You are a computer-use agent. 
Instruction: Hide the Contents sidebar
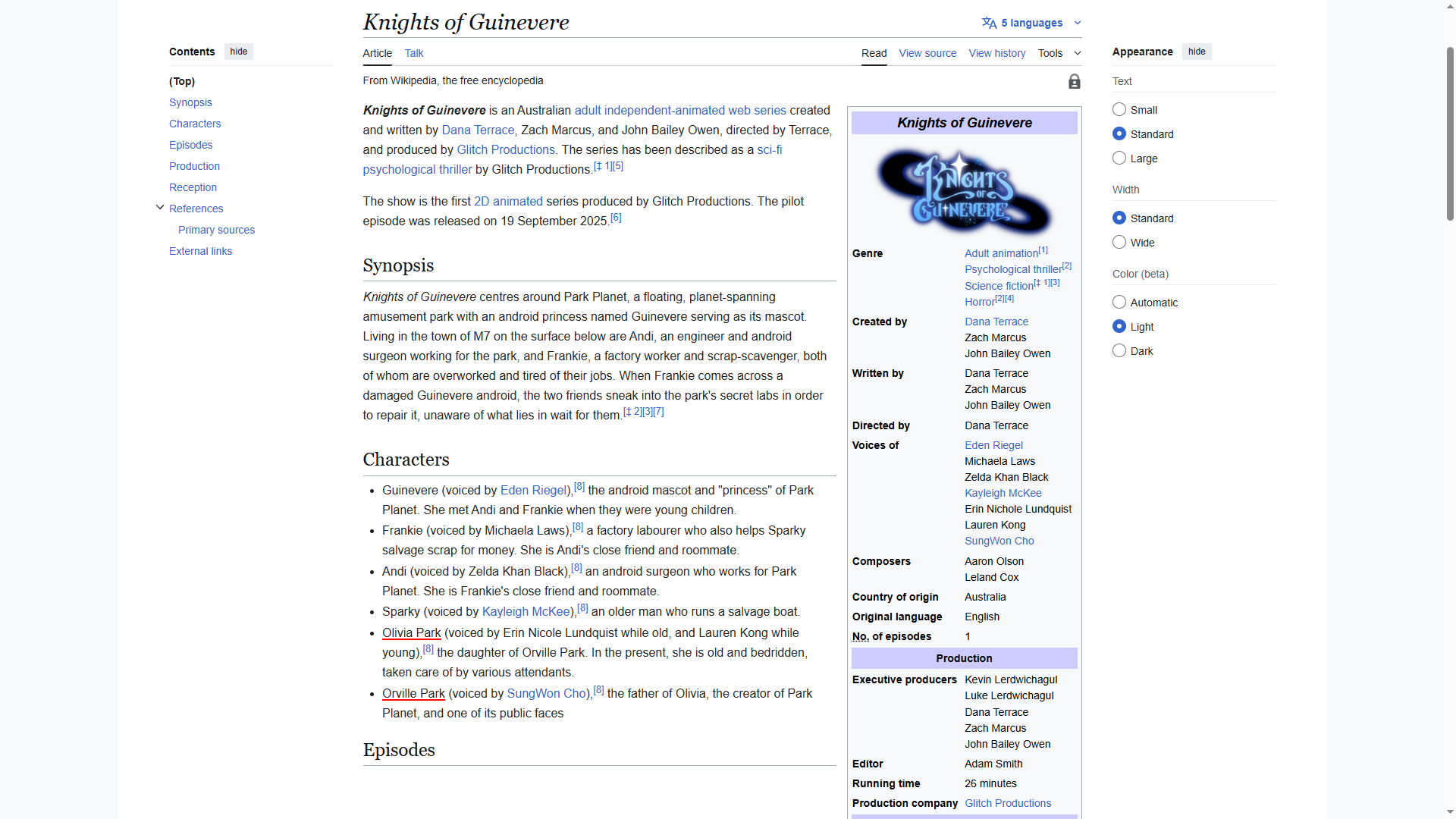pyautogui.click(x=238, y=52)
